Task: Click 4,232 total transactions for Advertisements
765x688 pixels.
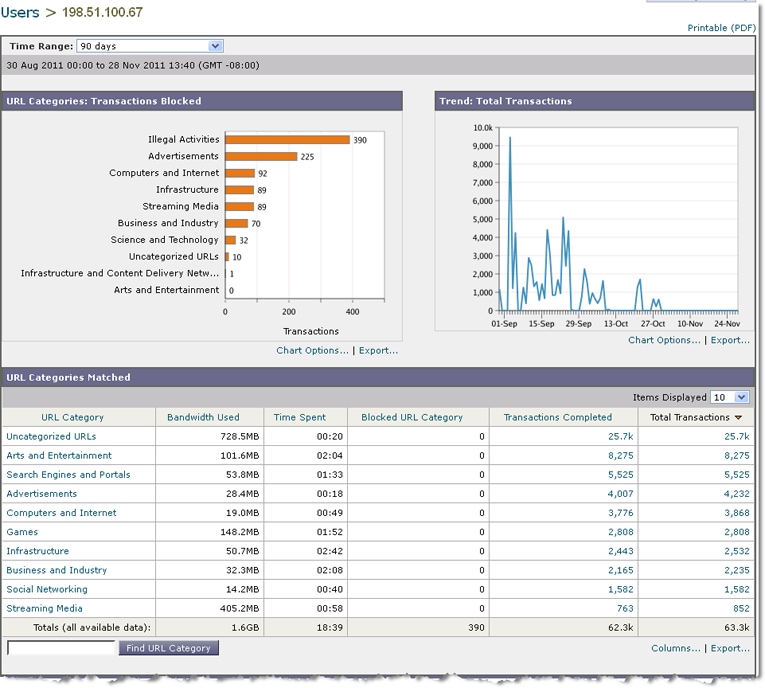Action: pyautogui.click(x=736, y=493)
